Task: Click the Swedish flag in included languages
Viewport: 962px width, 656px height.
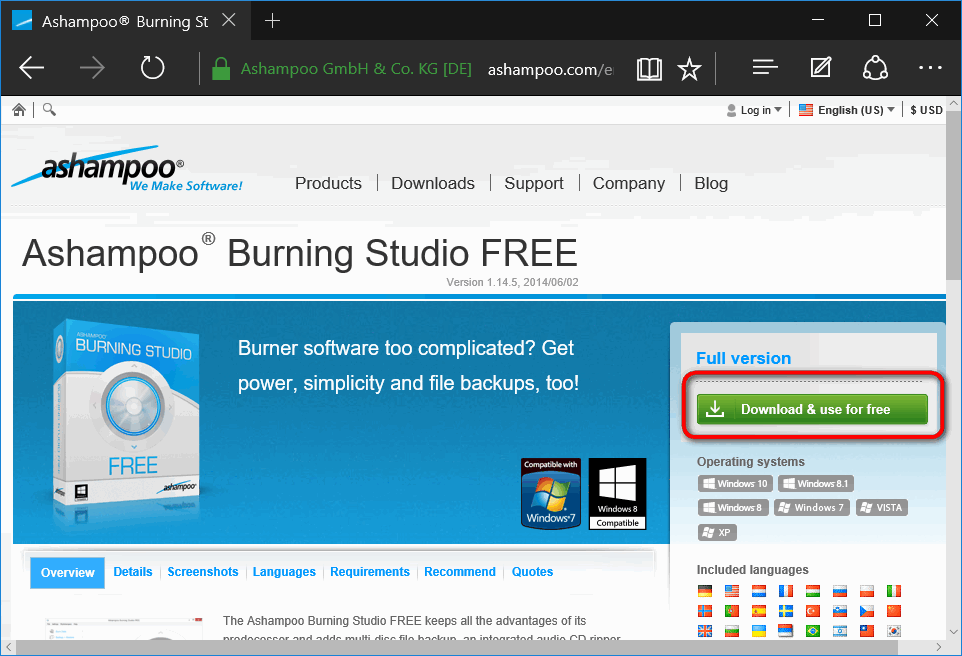Action: [785, 611]
